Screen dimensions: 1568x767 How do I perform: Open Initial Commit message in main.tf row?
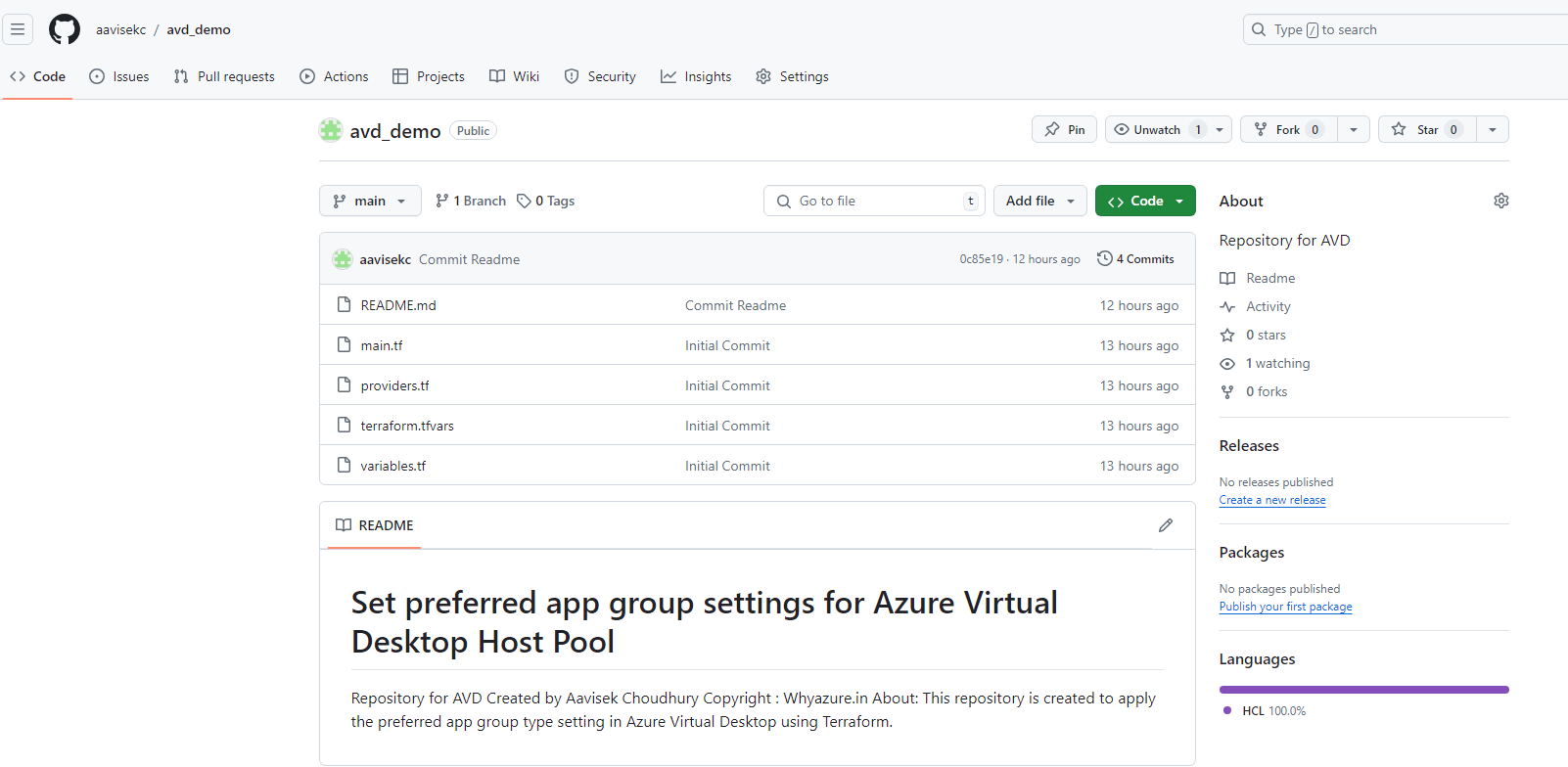tap(727, 345)
